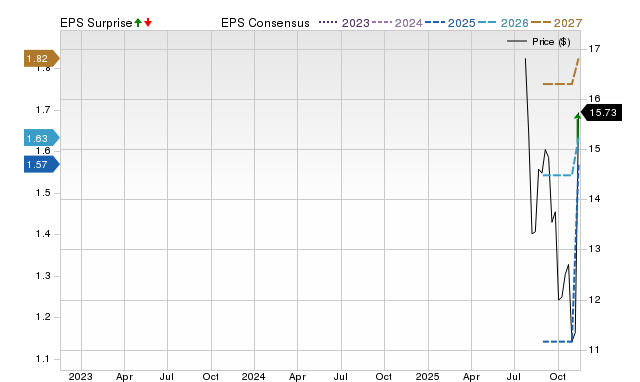This screenshot has height=382, width=640.
Task: Click the 1.1 left axis value
Action: click(x=42, y=359)
